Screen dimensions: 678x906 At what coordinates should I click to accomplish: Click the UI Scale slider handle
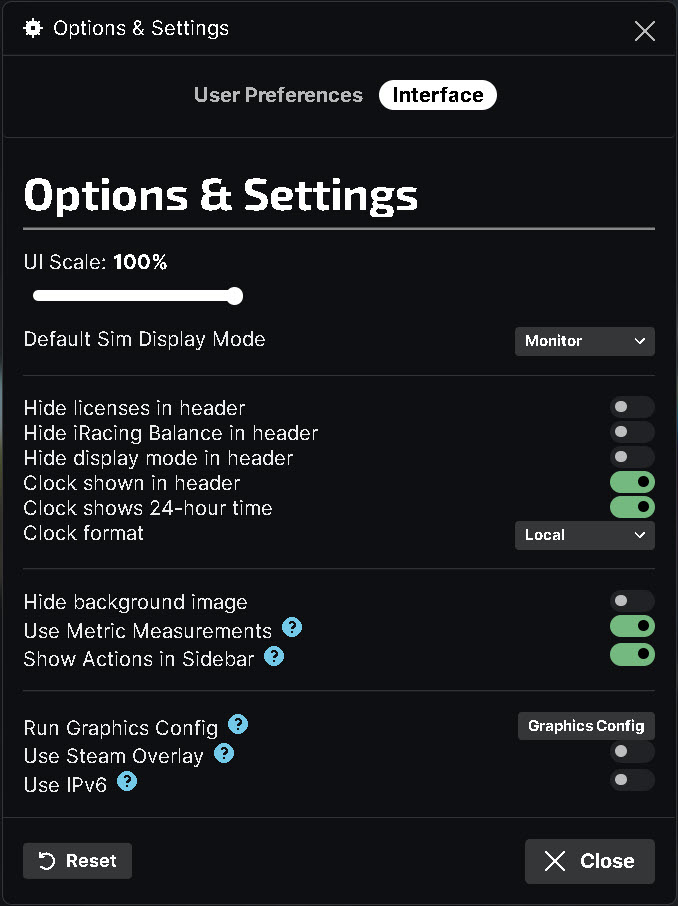point(235,296)
